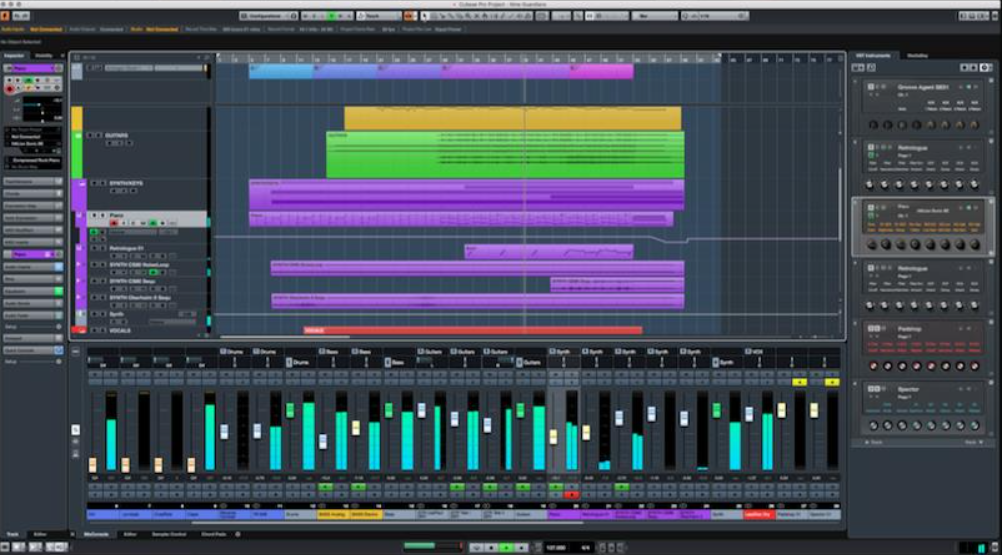Click the 4/4 time signature display
The height and width of the screenshot is (555, 1002).
(585, 547)
